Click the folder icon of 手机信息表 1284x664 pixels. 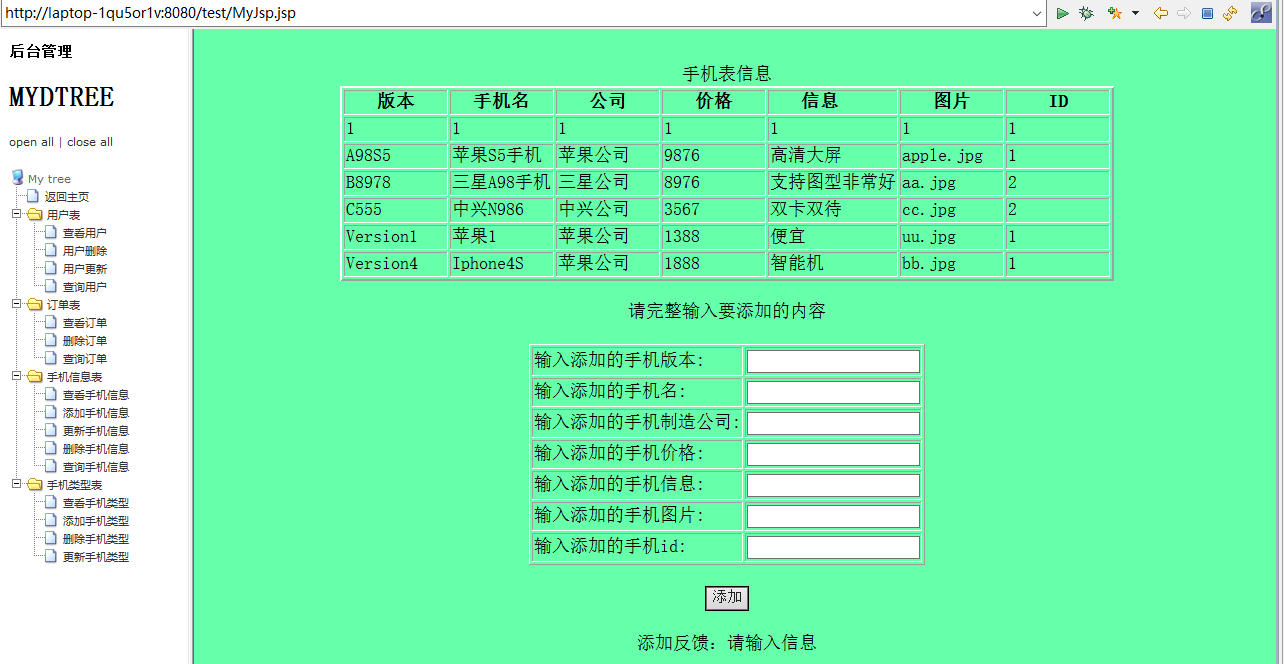click(x=34, y=376)
